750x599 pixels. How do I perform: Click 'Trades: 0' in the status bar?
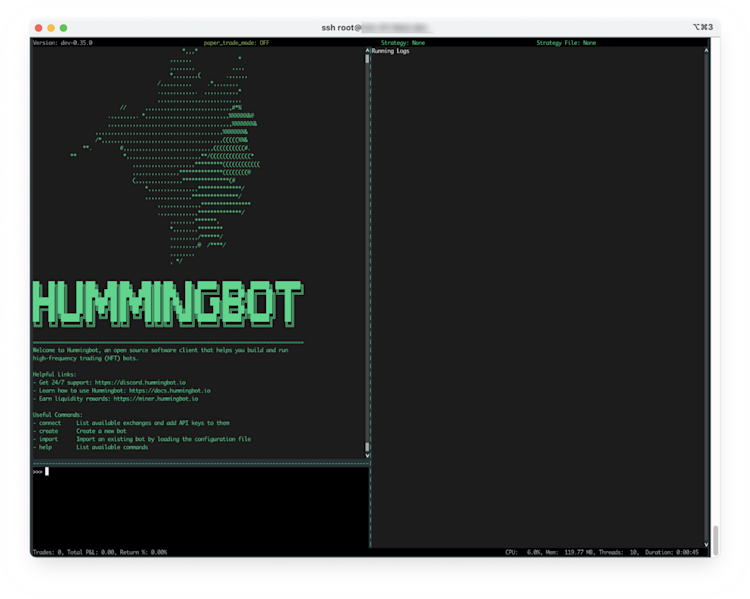(x=48, y=552)
